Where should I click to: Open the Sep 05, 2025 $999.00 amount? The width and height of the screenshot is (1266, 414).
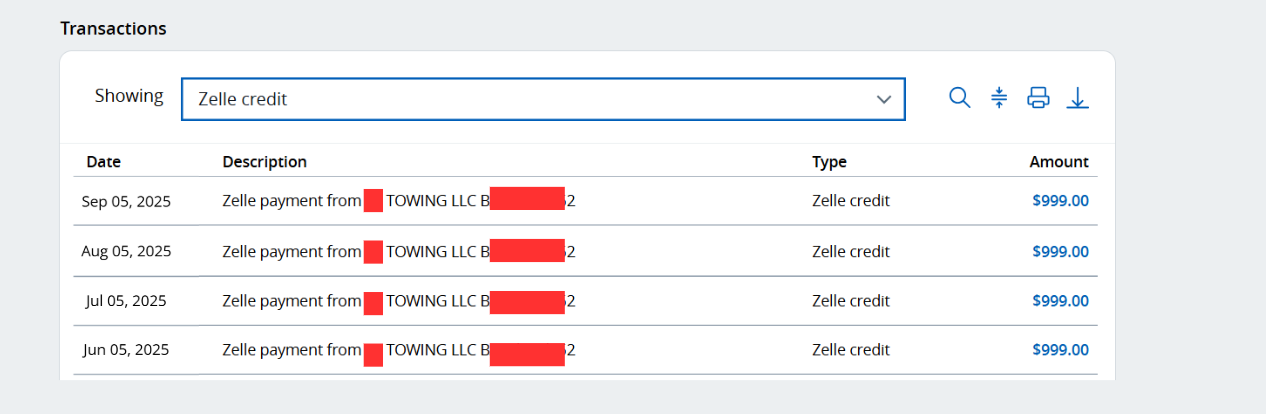(1060, 201)
